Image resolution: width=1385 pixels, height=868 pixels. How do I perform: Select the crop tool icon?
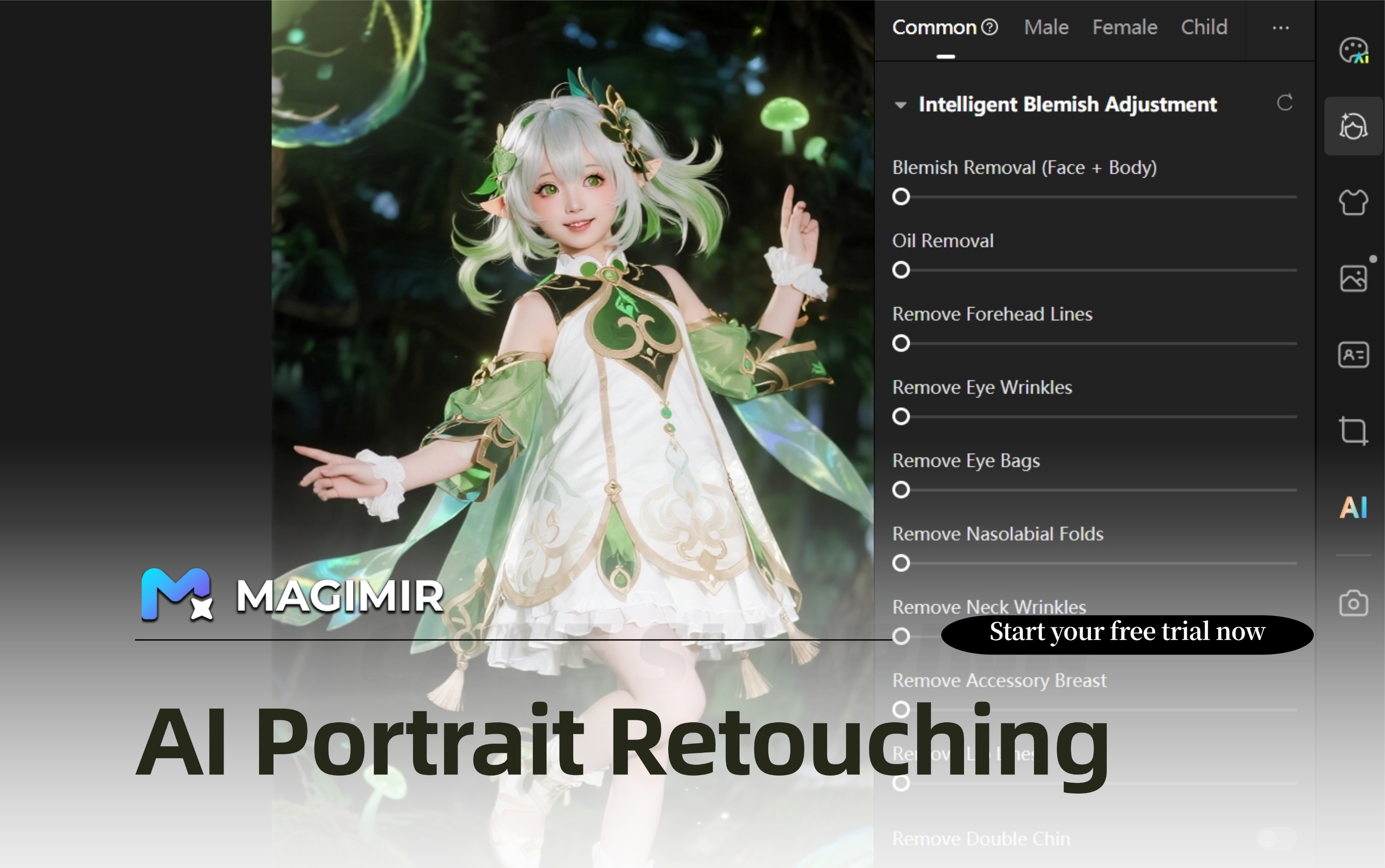tap(1353, 430)
